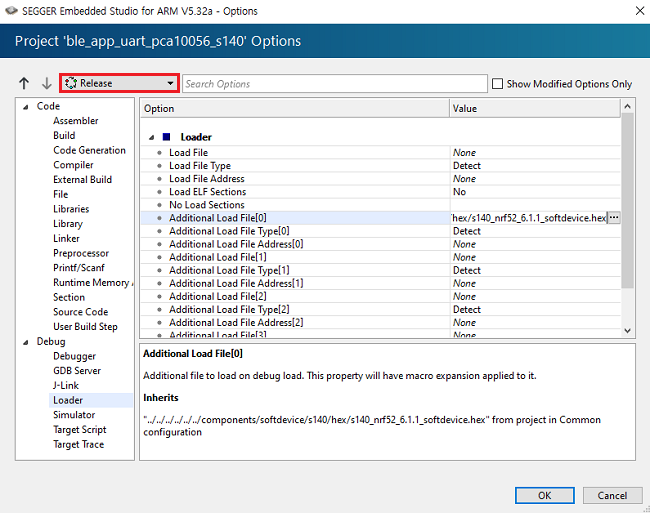Collapse the Code tree node

tap(26, 107)
